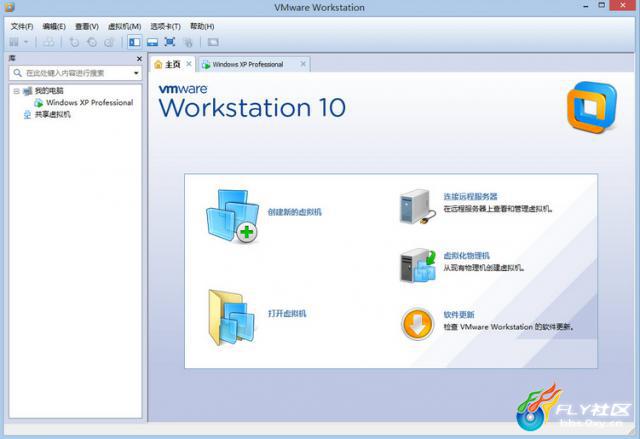
Task: Click the orange software update download icon
Action: click(x=417, y=324)
